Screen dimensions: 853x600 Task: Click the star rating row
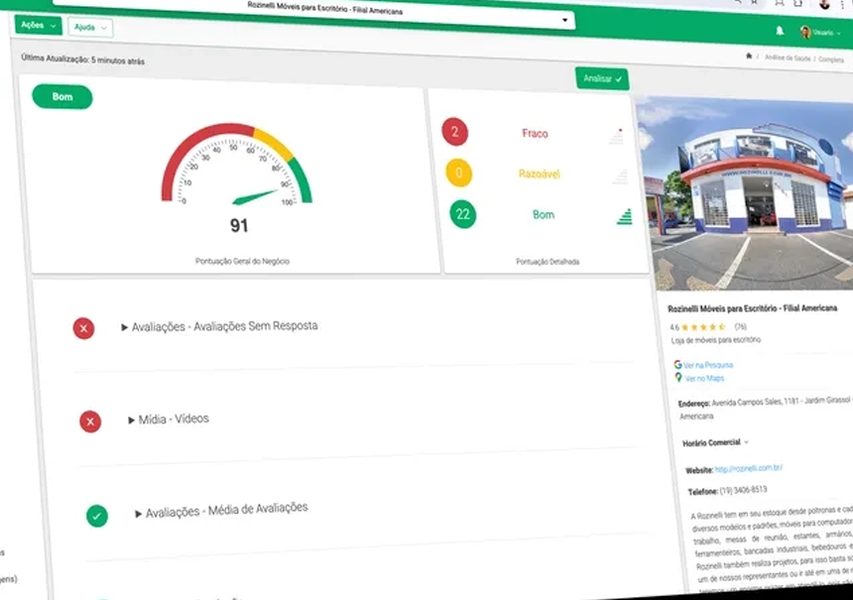coord(702,327)
